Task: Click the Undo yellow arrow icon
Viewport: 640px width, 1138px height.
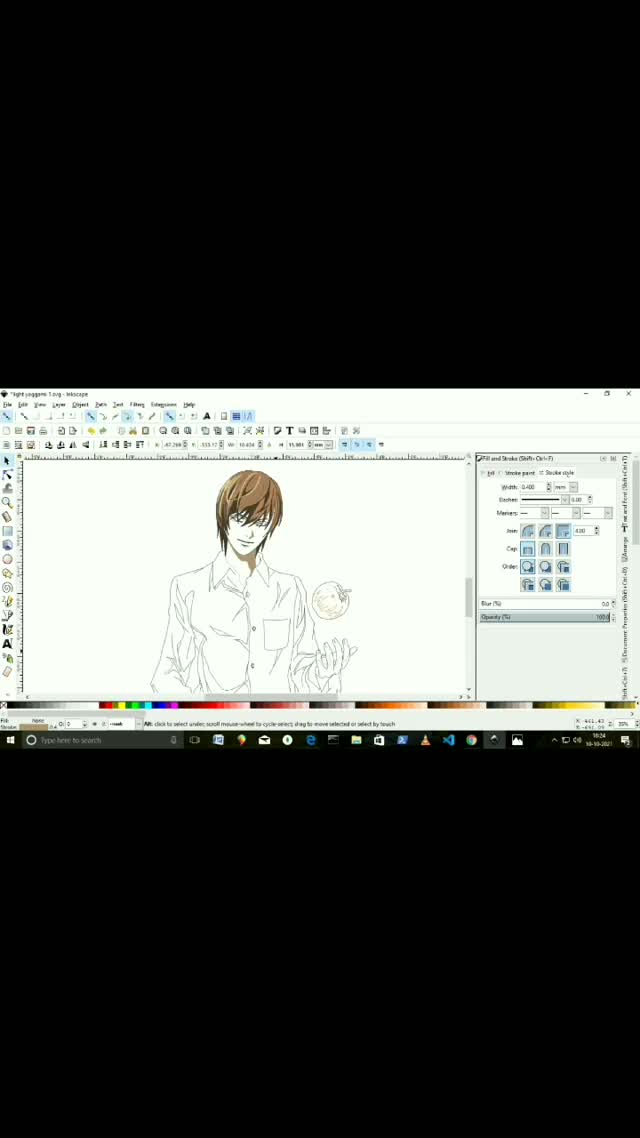Action: click(91, 430)
